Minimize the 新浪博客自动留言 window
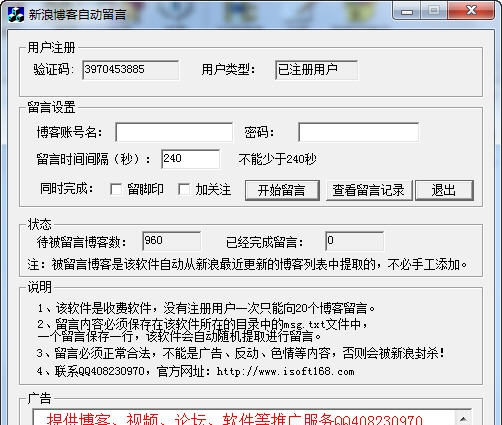Screen dimensions: 502x425 pos(407,12)
